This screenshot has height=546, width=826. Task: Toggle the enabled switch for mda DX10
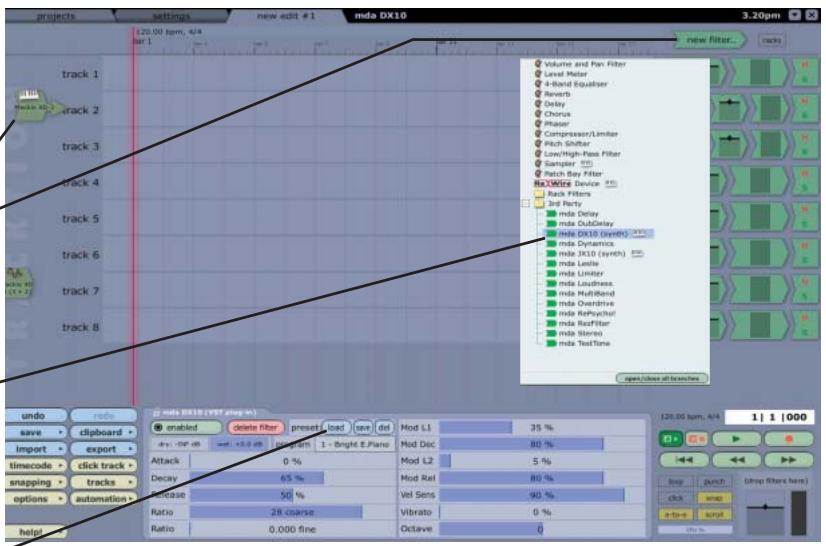point(186,427)
